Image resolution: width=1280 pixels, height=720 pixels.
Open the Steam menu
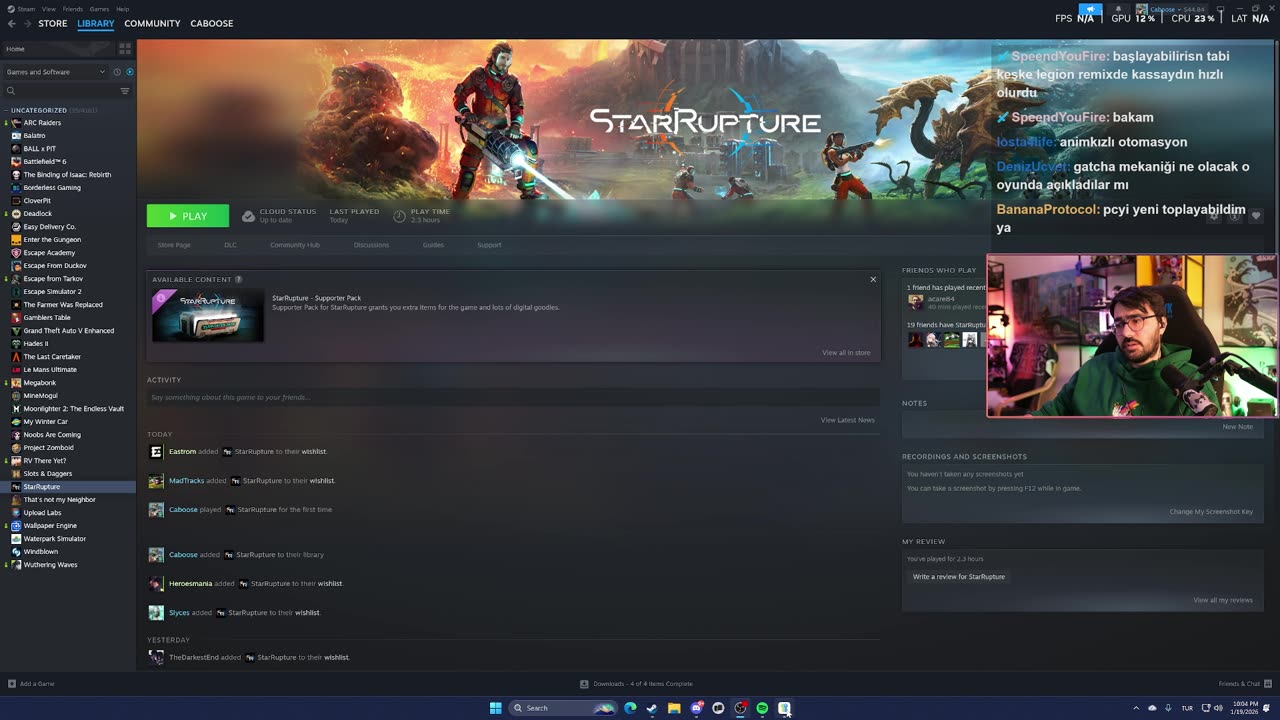(x=25, y=9)
